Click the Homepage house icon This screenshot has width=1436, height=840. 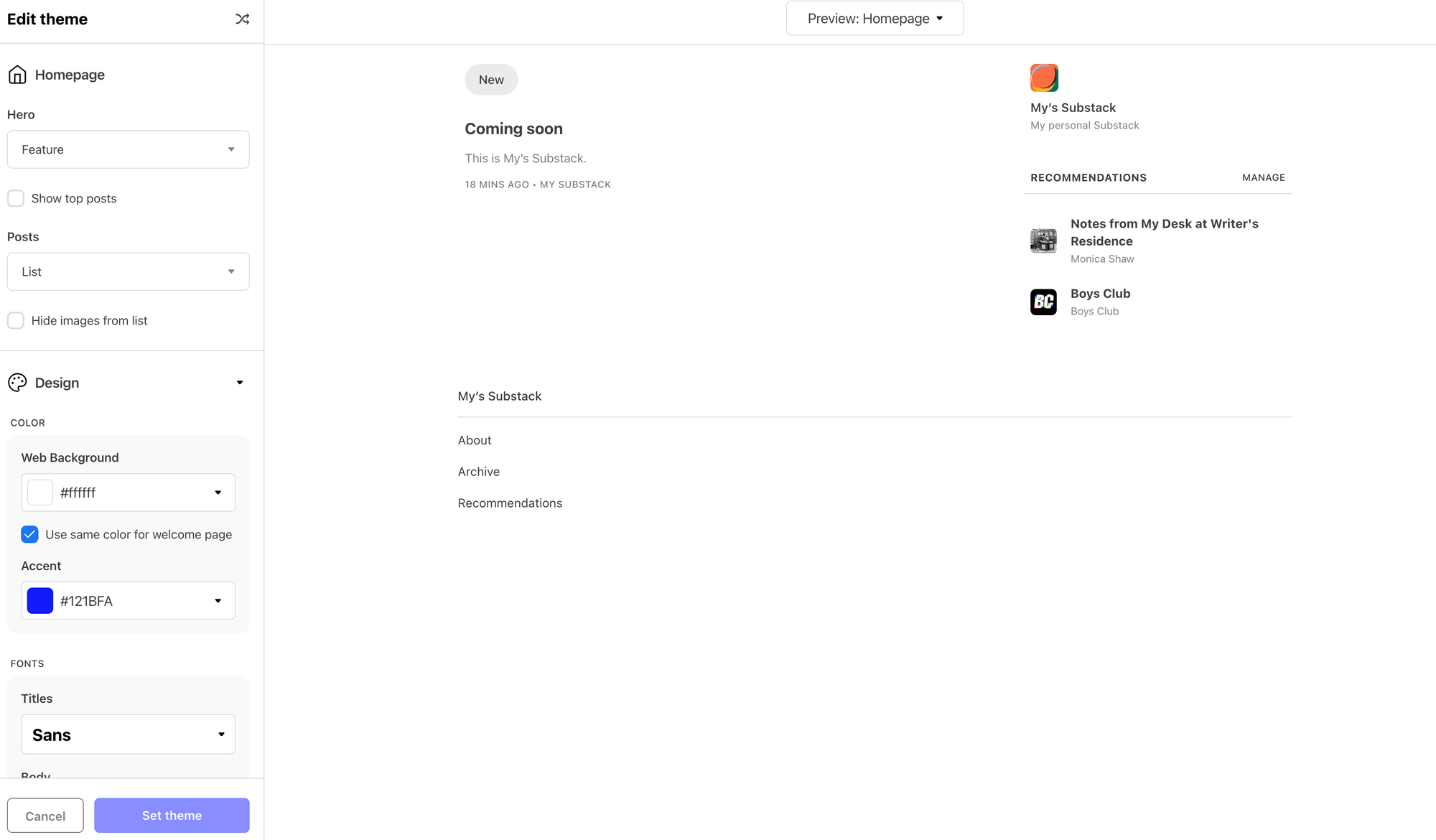coord(17,75)
